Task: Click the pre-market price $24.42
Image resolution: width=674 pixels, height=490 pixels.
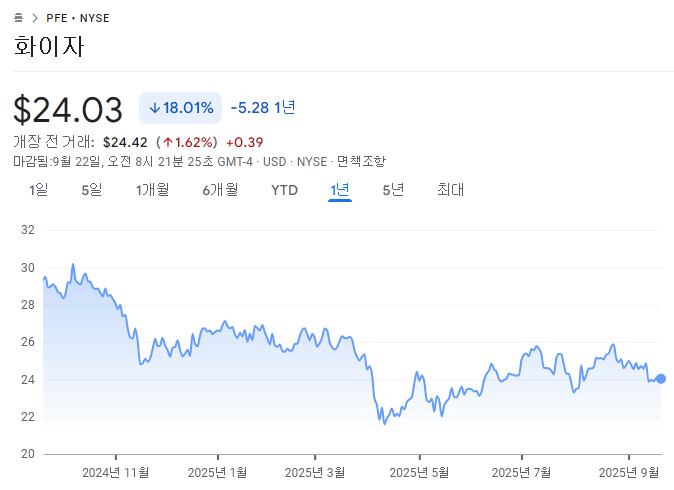Action: pos(125,142)
